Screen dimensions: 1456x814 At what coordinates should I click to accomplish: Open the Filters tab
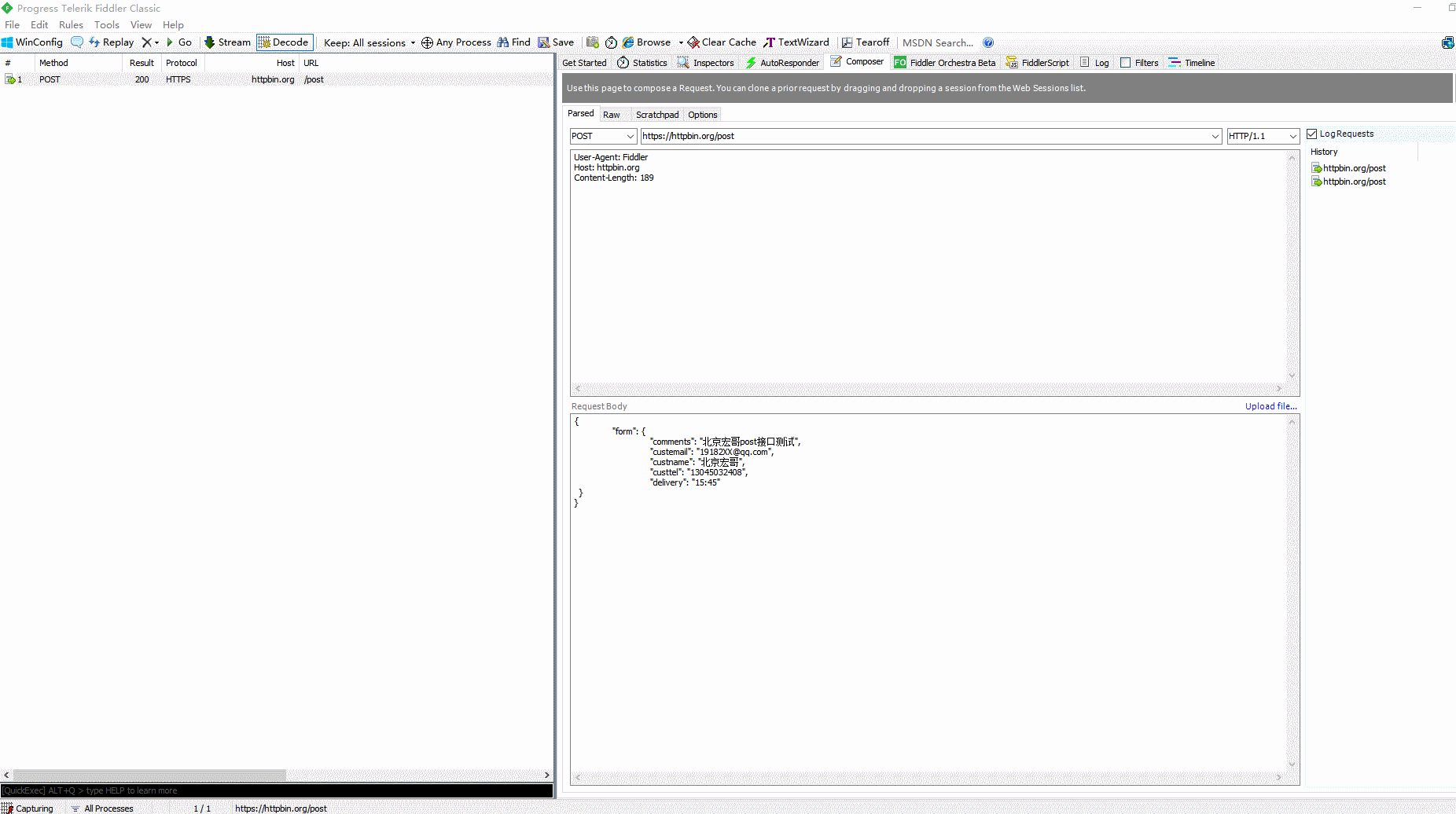[1139, 63]
